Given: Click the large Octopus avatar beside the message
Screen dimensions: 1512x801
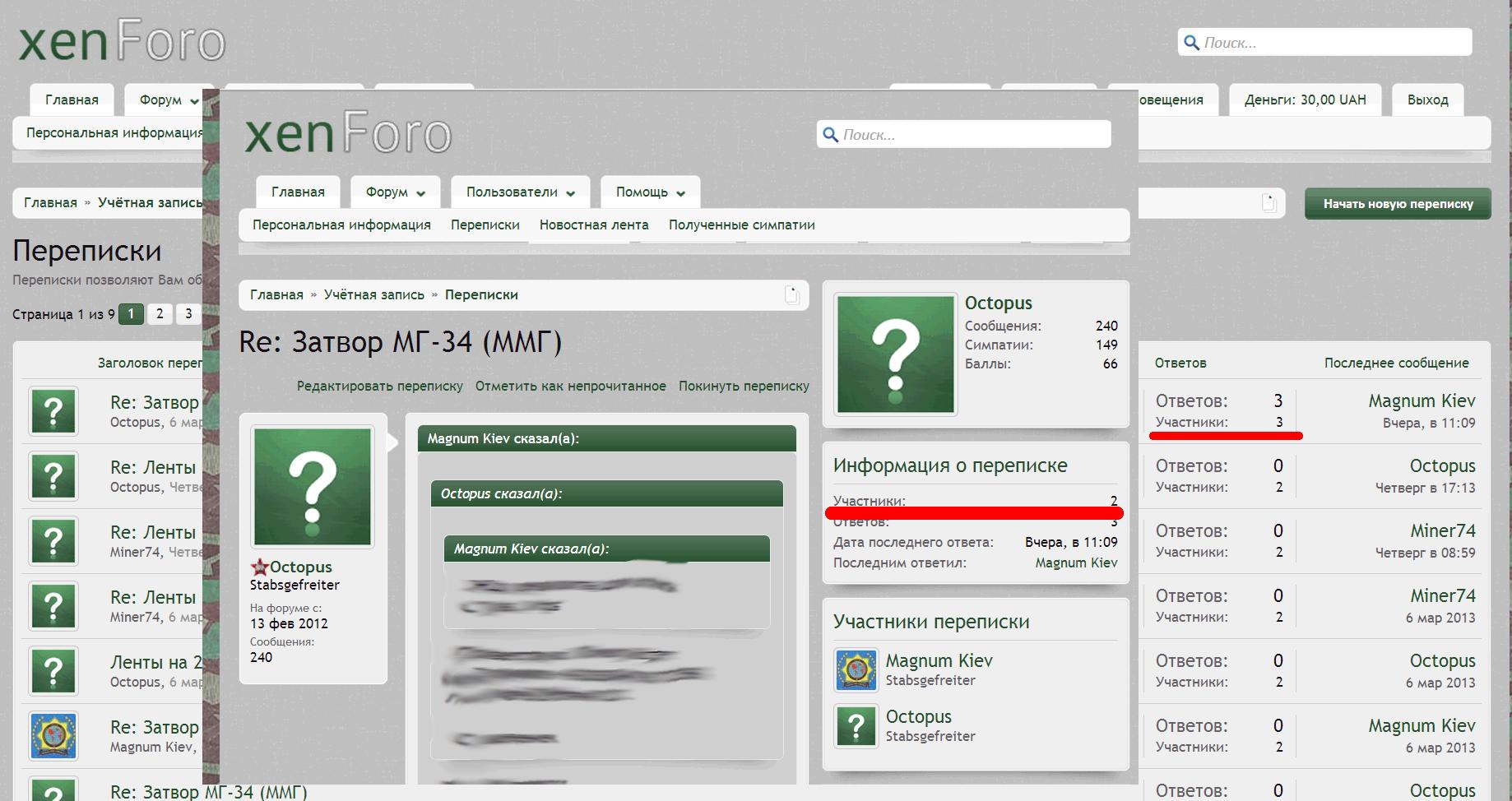Looking at the screenshot, I should pyautogui.click(x=313, y=487).
